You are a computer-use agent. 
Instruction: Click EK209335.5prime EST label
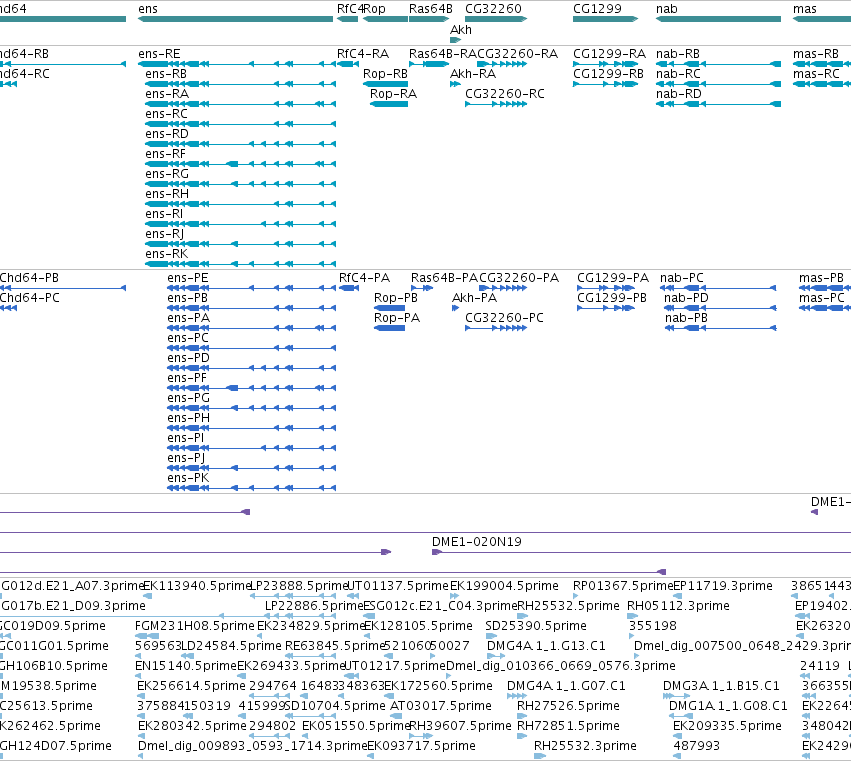[x=727, y=726]
